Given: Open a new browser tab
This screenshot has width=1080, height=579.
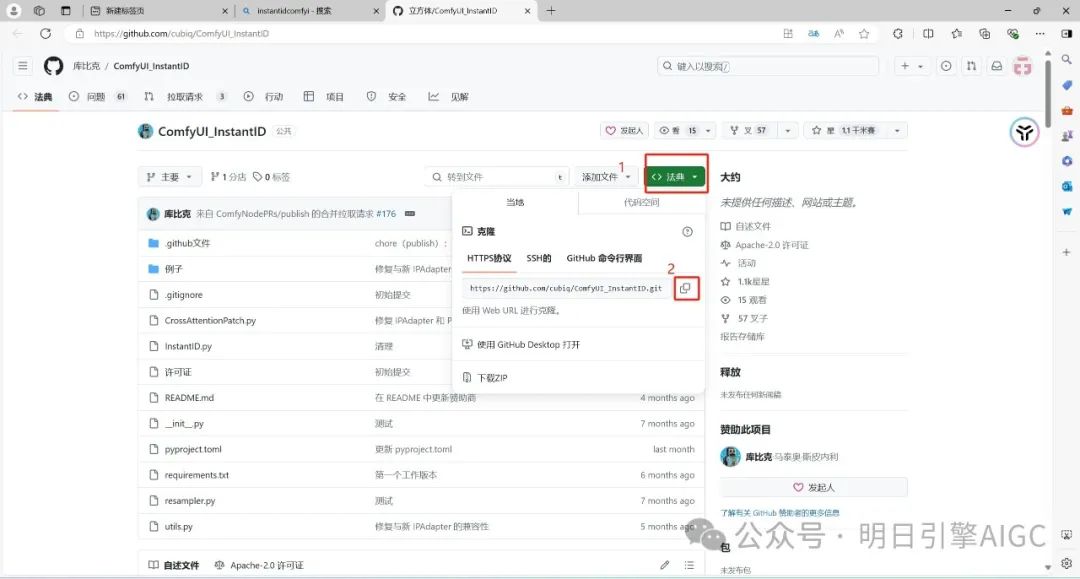Looking at the screenshot, I should click(x=551, y=10).
